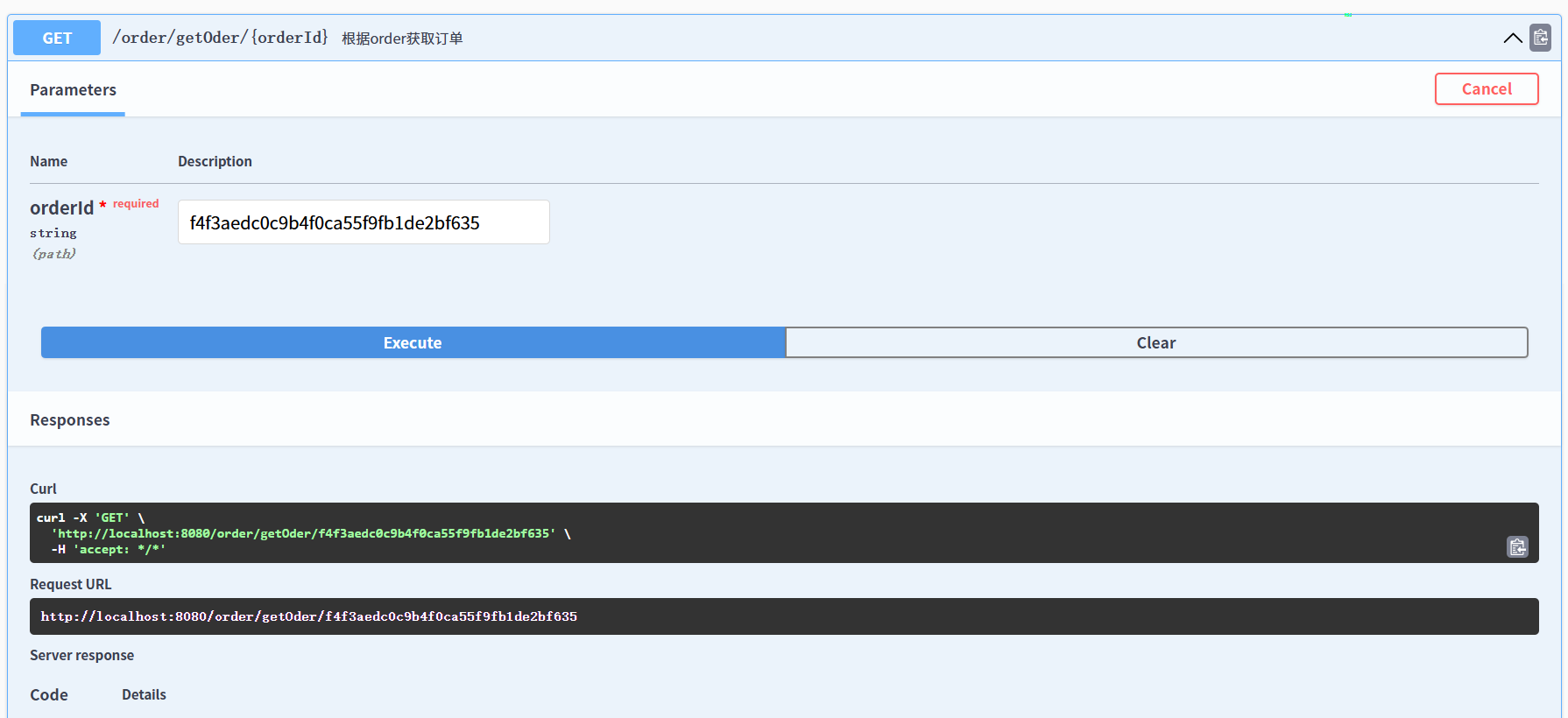This screenshot has height=718, width=1568.
Task: Switch to the Parameters tab
Action: point(73,90)
